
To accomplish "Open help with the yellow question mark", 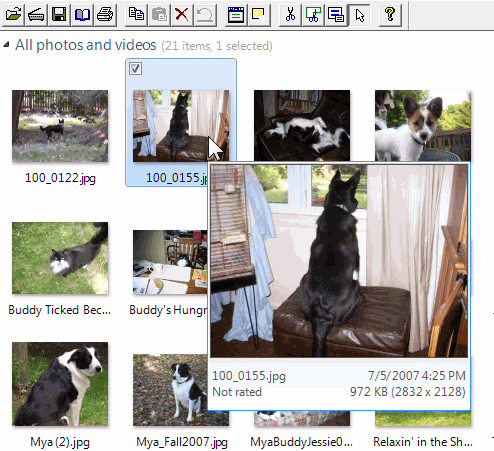I will [x=390, y=15].
